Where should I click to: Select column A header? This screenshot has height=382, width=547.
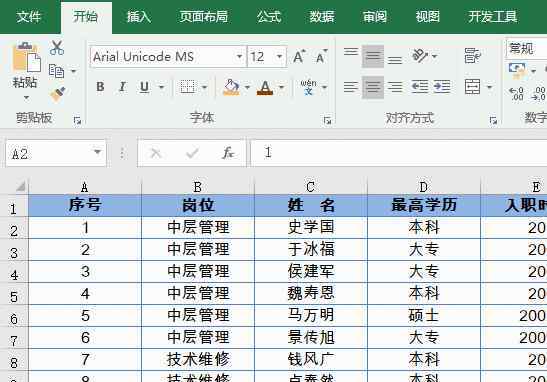click(x=85, y=187)
